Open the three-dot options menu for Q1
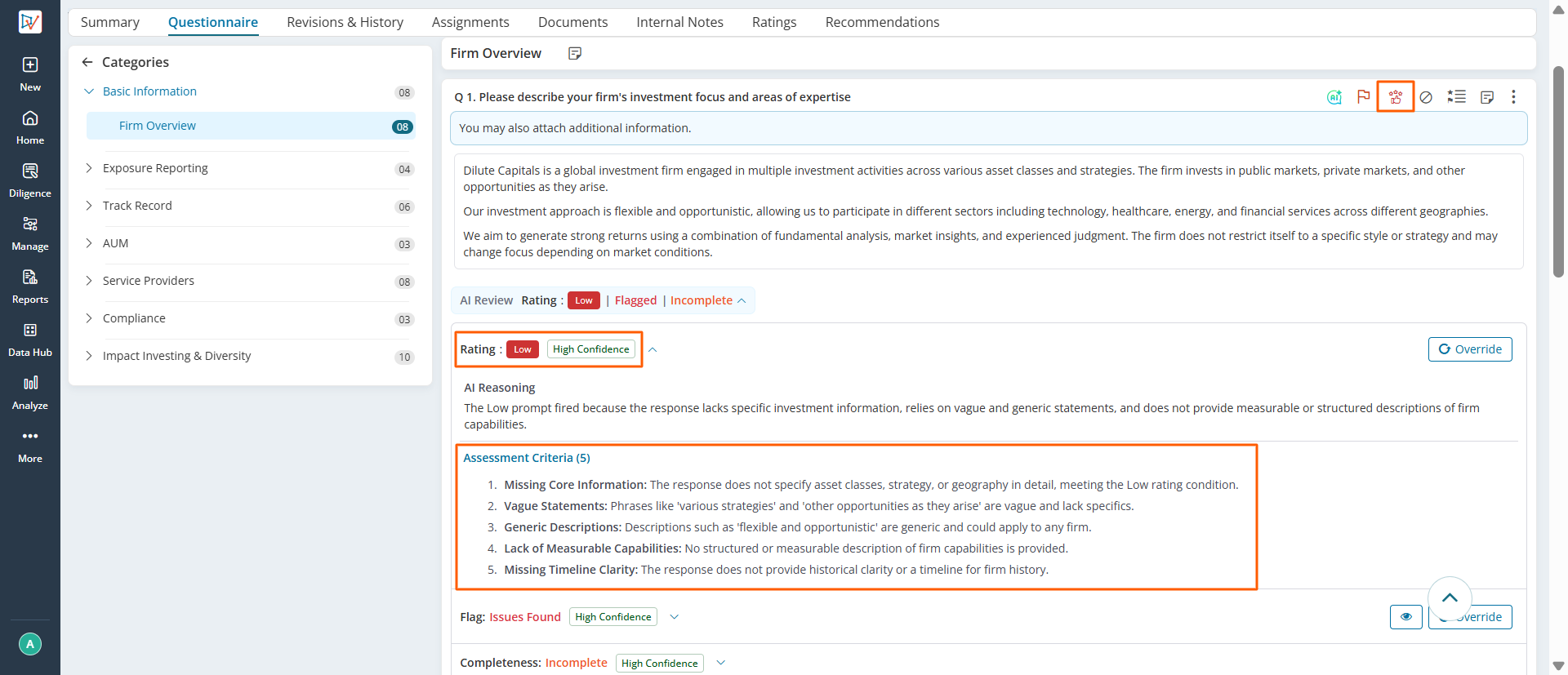Image resolution: width=1568 pixels, height=675 pixels. coord(1513,96)
